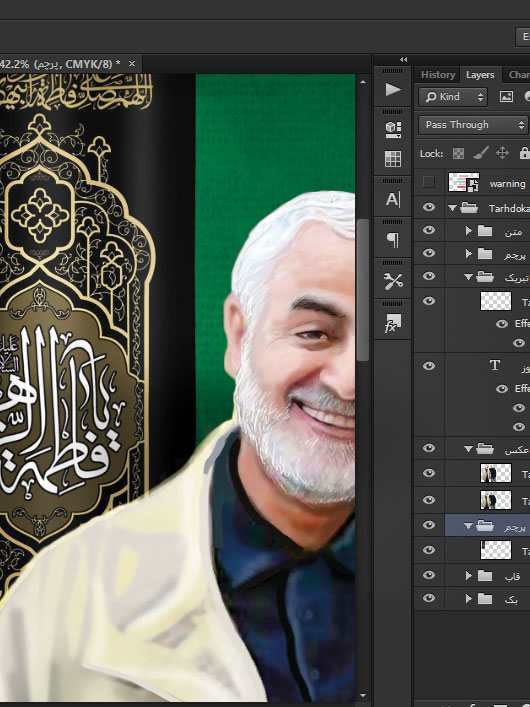This screenshot has height=707, width=530.
Task: Collapse the highlighted پرچم group triangle
Action: (468, 526)
